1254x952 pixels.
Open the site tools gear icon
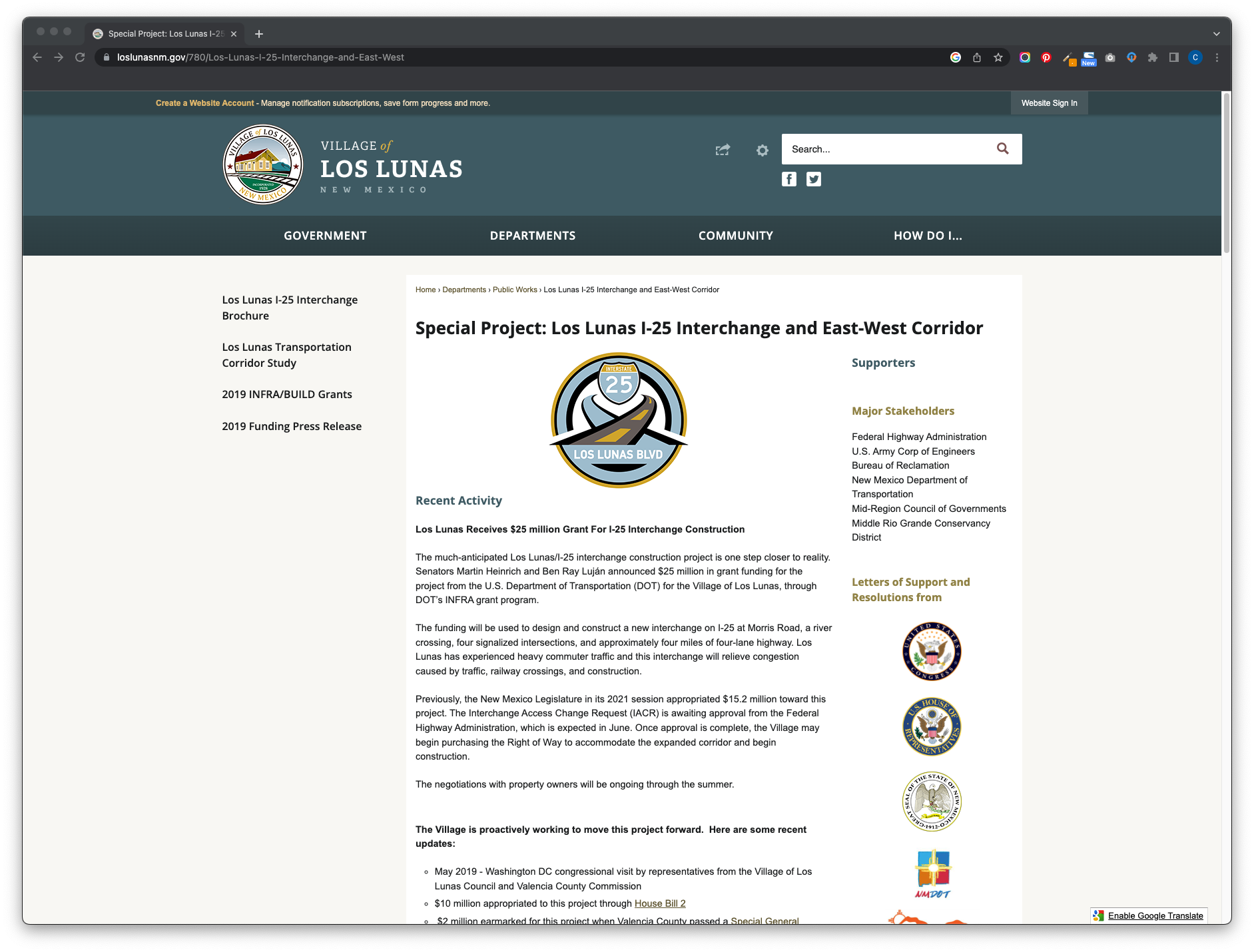tap(763, 150)
